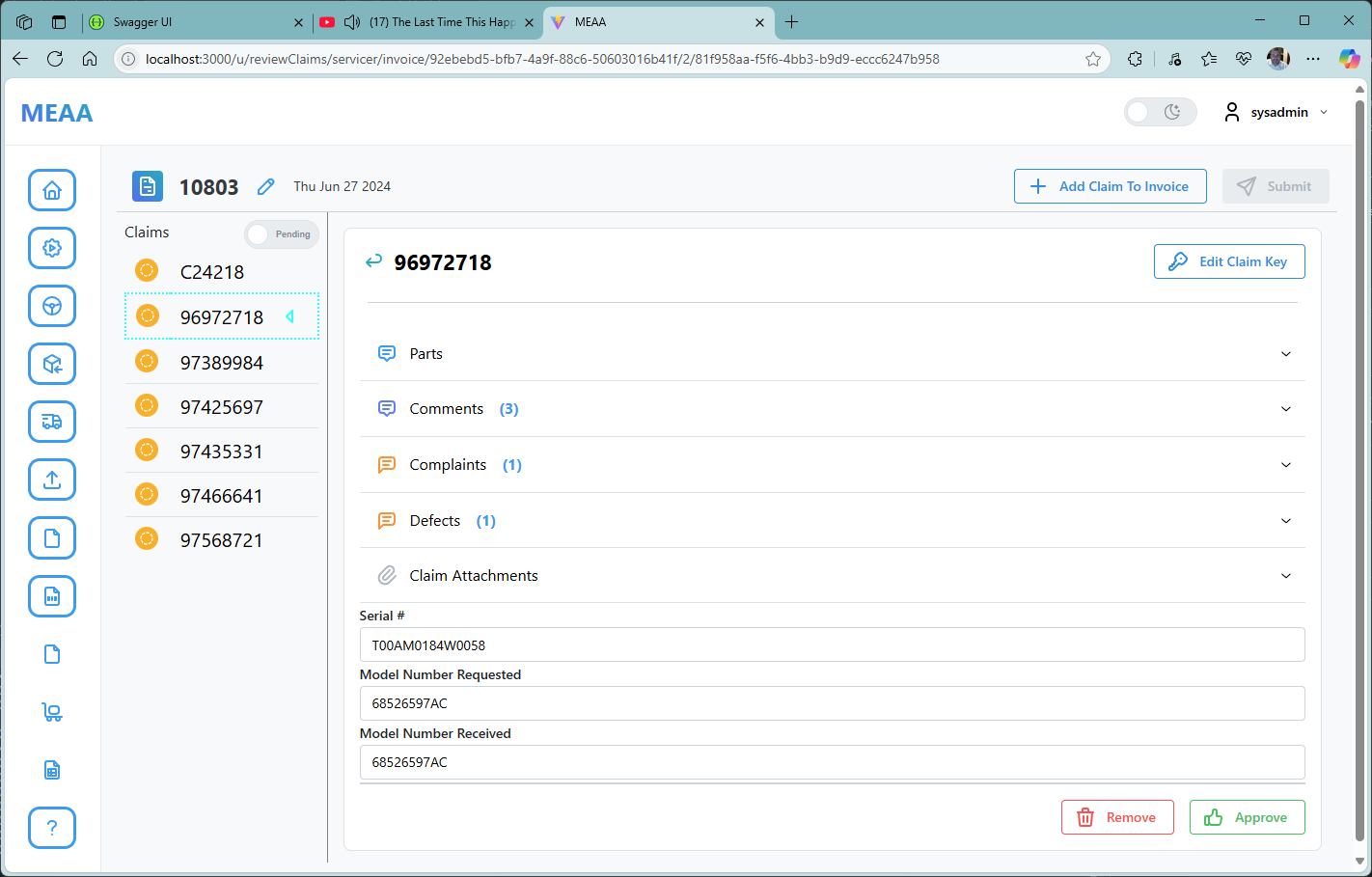This screenshot has width=1372, height=877.
Task: Click the upload sidebar icon
Action: 52,480
